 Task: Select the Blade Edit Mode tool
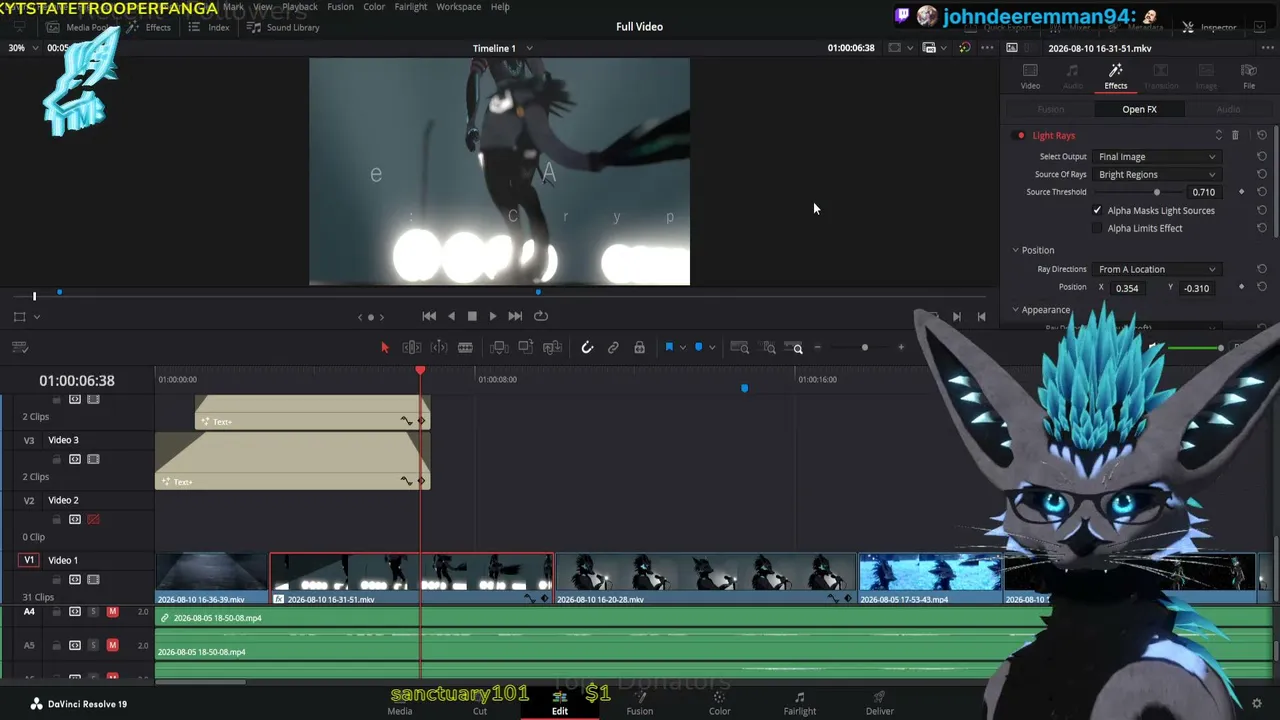(465, 347)
